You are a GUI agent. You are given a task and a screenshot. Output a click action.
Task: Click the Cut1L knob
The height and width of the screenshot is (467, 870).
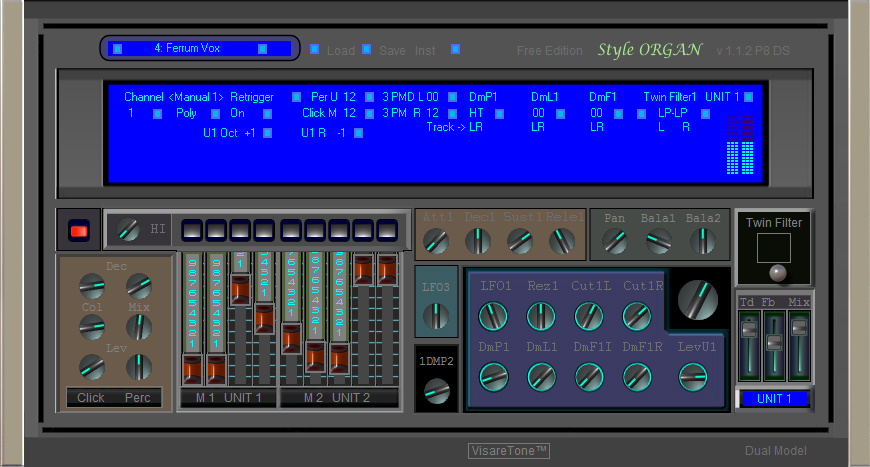(x=589, y=316)
